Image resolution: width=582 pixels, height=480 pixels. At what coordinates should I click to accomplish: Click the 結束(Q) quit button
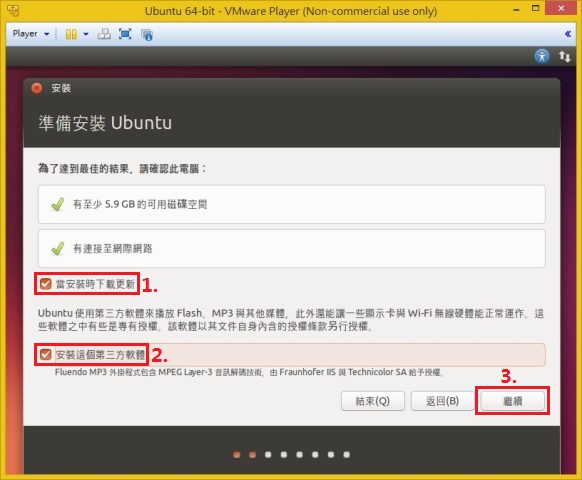click(373, 401)
